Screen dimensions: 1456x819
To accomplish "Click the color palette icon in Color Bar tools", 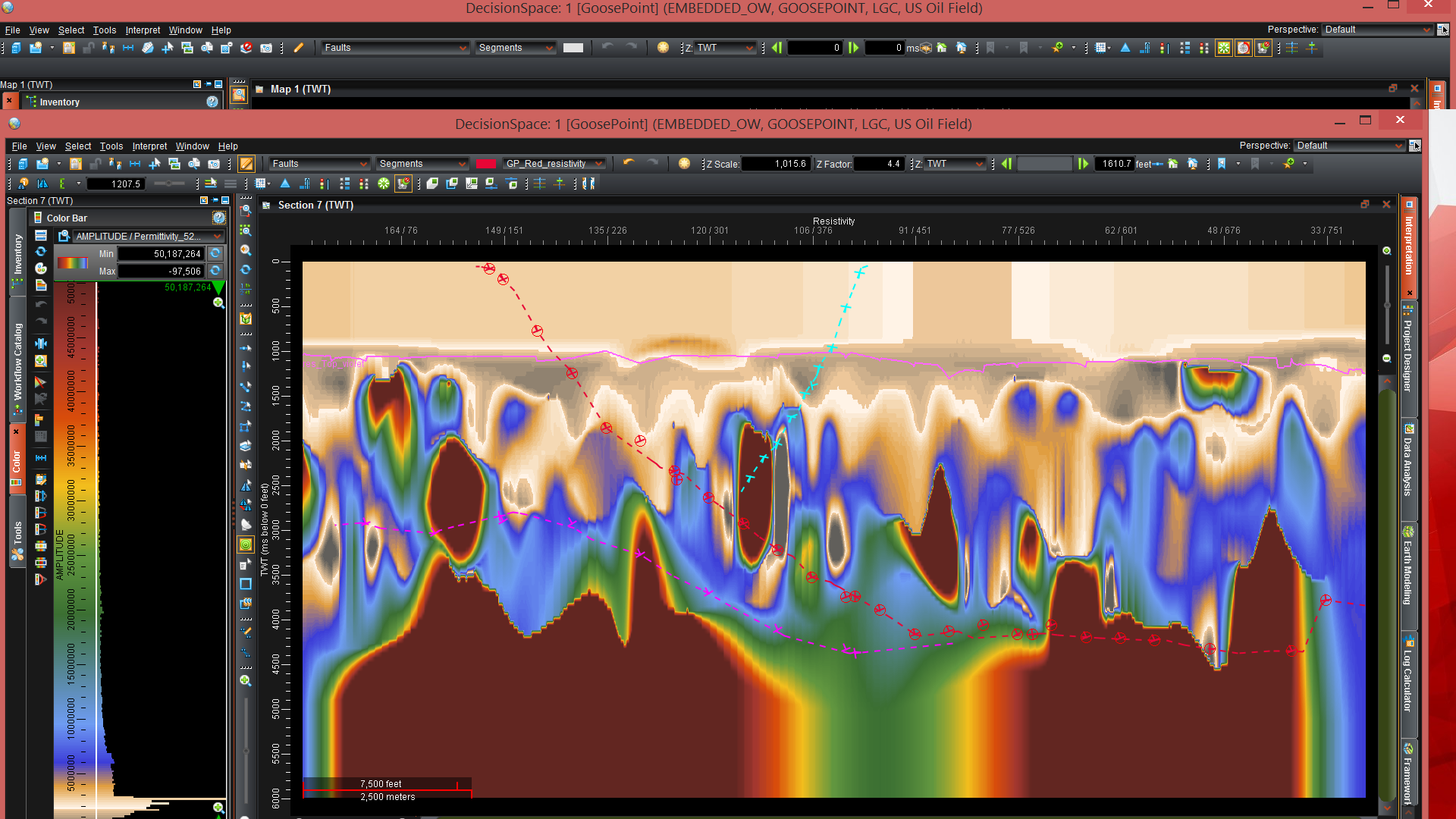I will point(41,268).
